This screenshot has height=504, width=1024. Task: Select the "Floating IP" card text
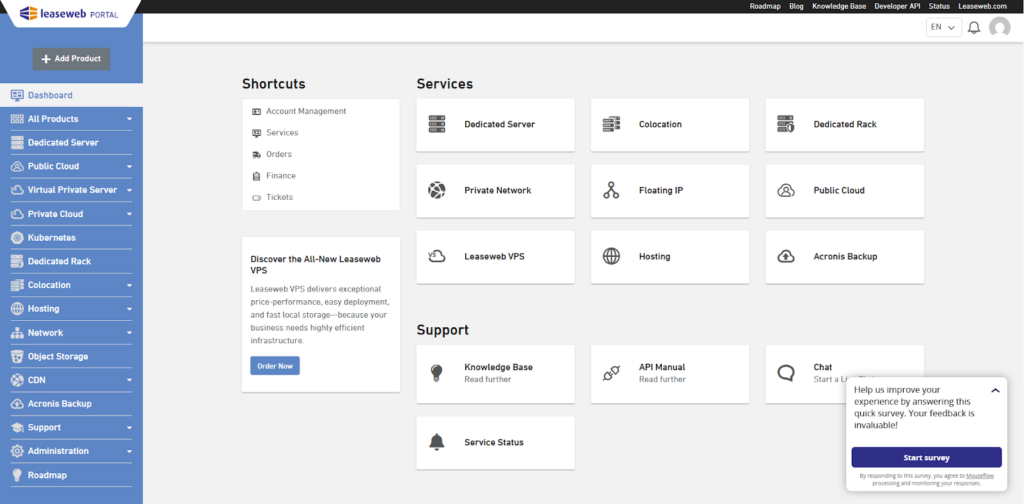[661, 191]
